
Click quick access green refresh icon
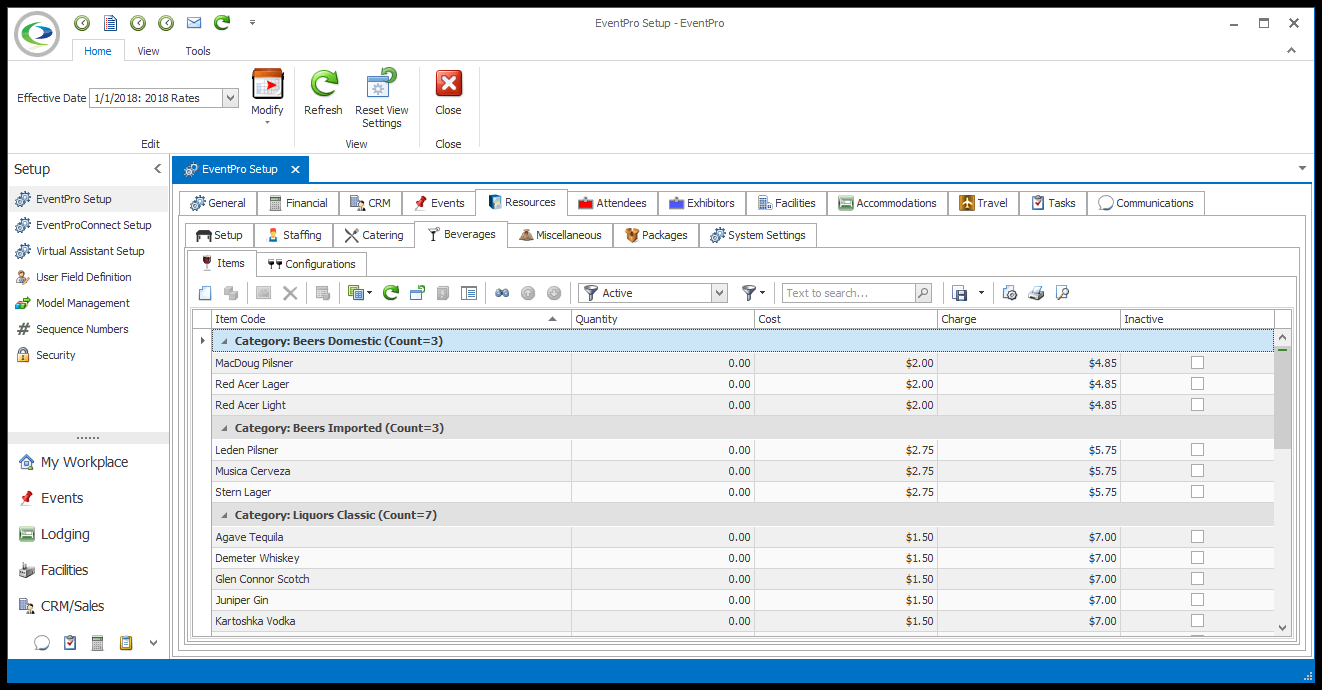pyautogui.click(x=222, y=22)
